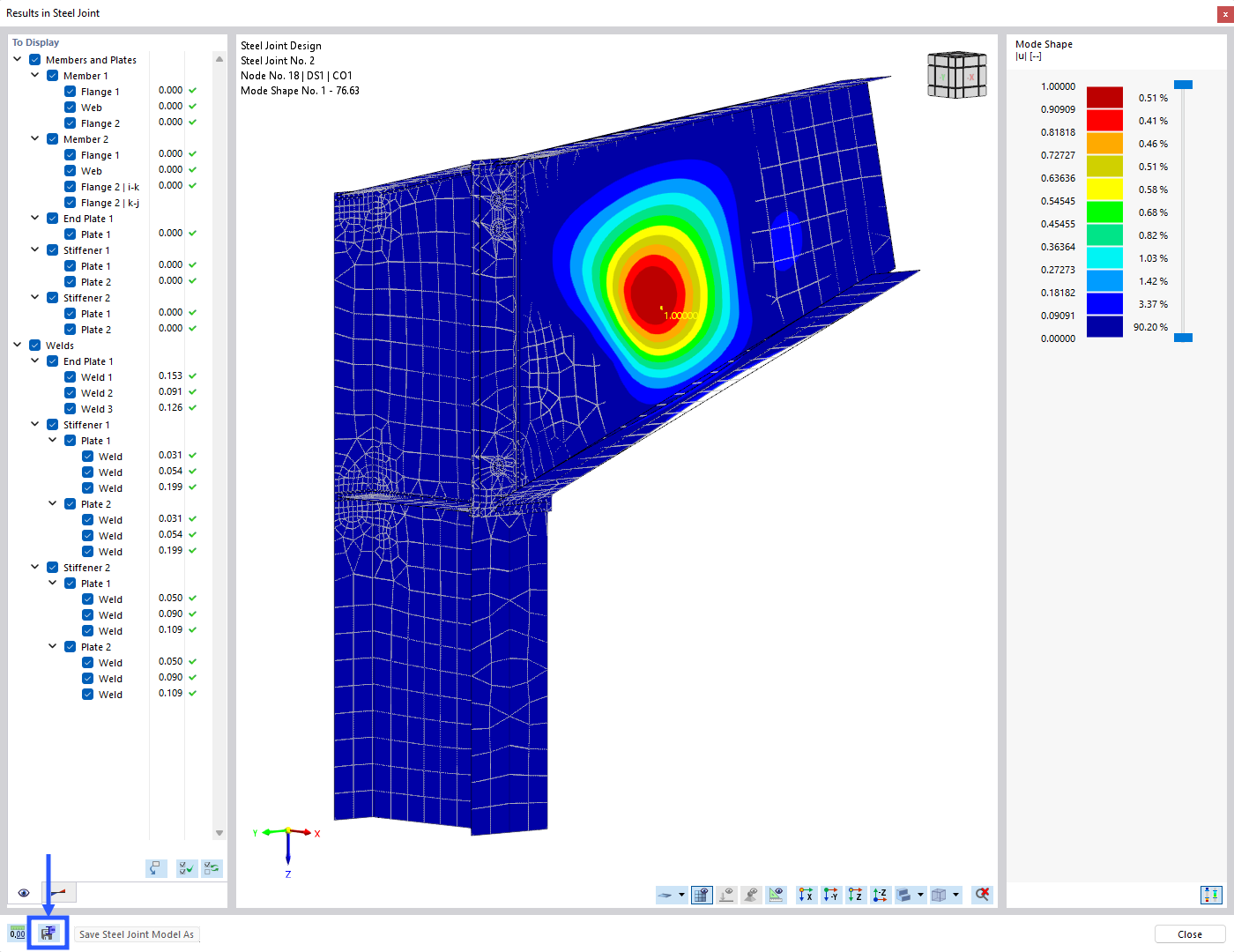Open dropdown arrow beside solid render icon
This screenshot has height=952, width=1234.
tap(920, 895)
